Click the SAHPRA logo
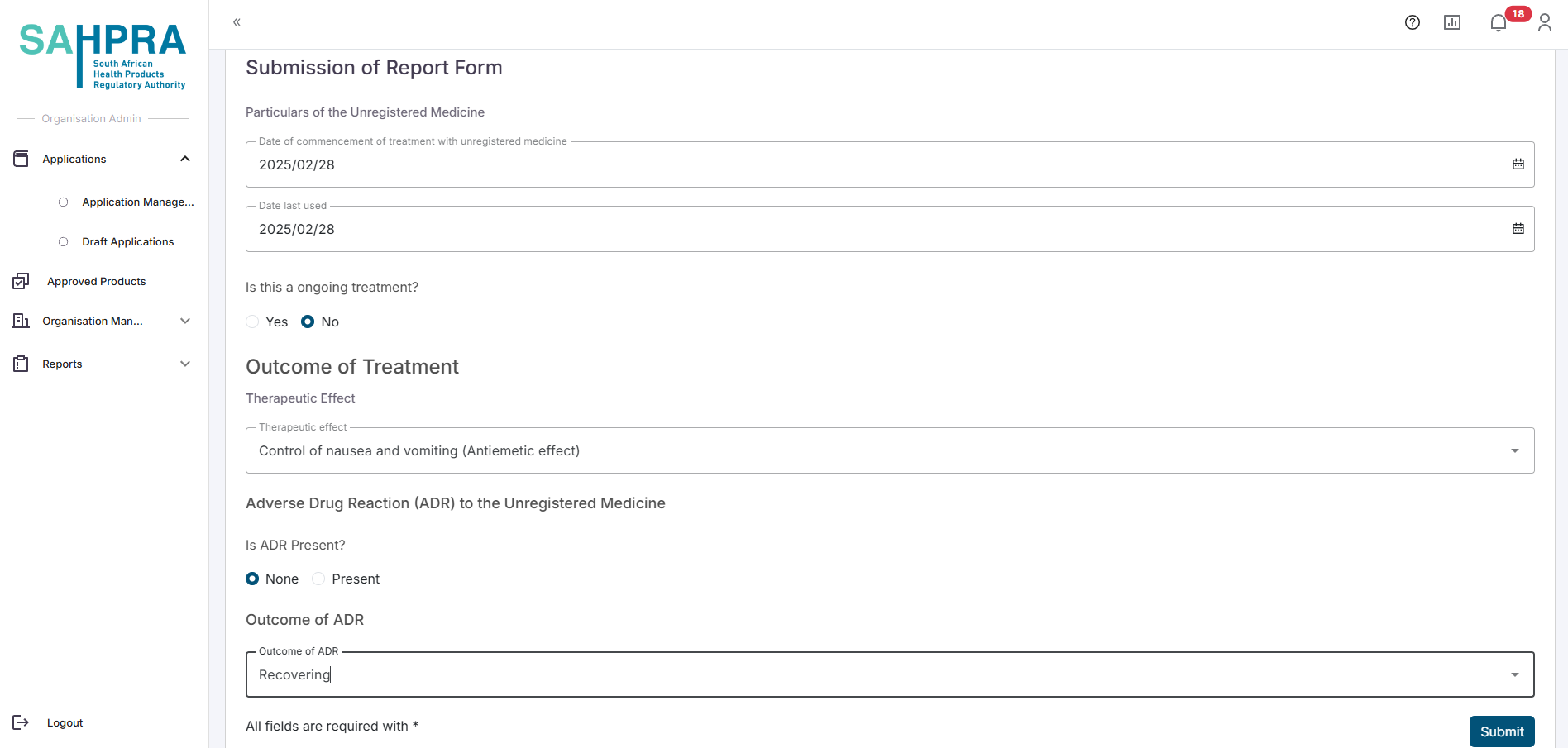The height and width of the screenshot is (748, 1568). coord(103,55)
